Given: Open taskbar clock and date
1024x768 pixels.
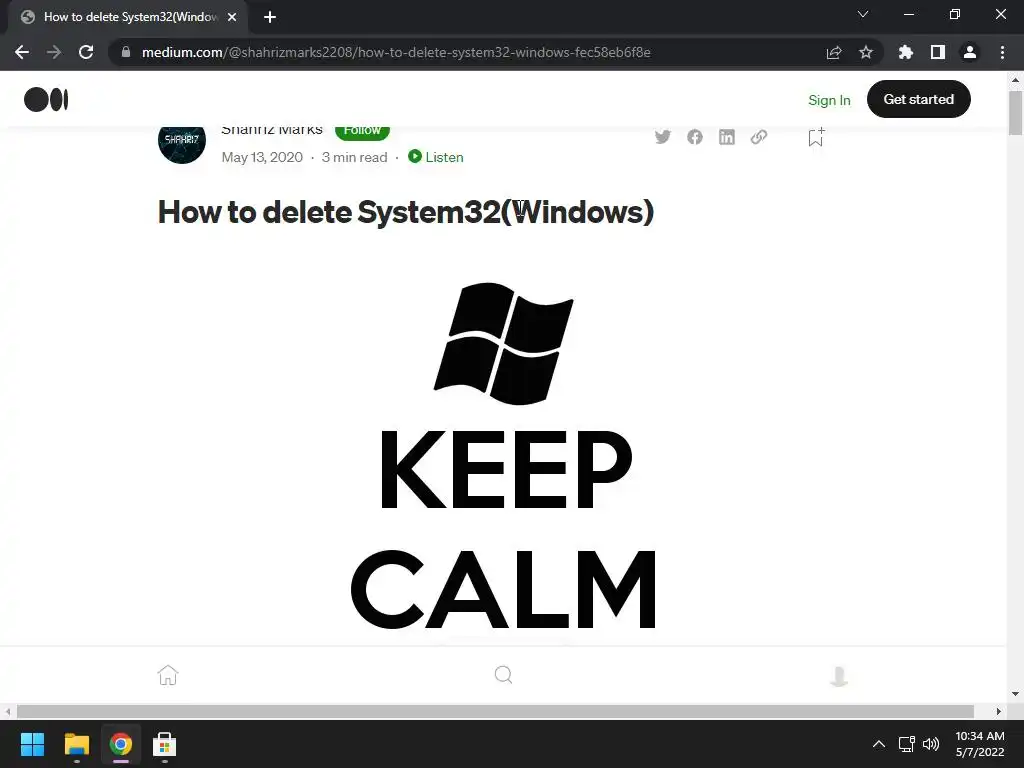Looking at the screenshot, I should point(980,744).
